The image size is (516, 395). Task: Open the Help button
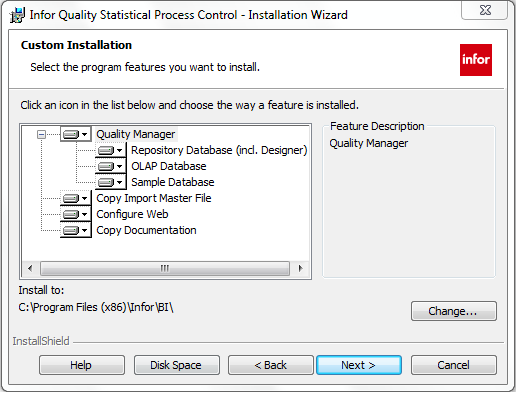82,365
